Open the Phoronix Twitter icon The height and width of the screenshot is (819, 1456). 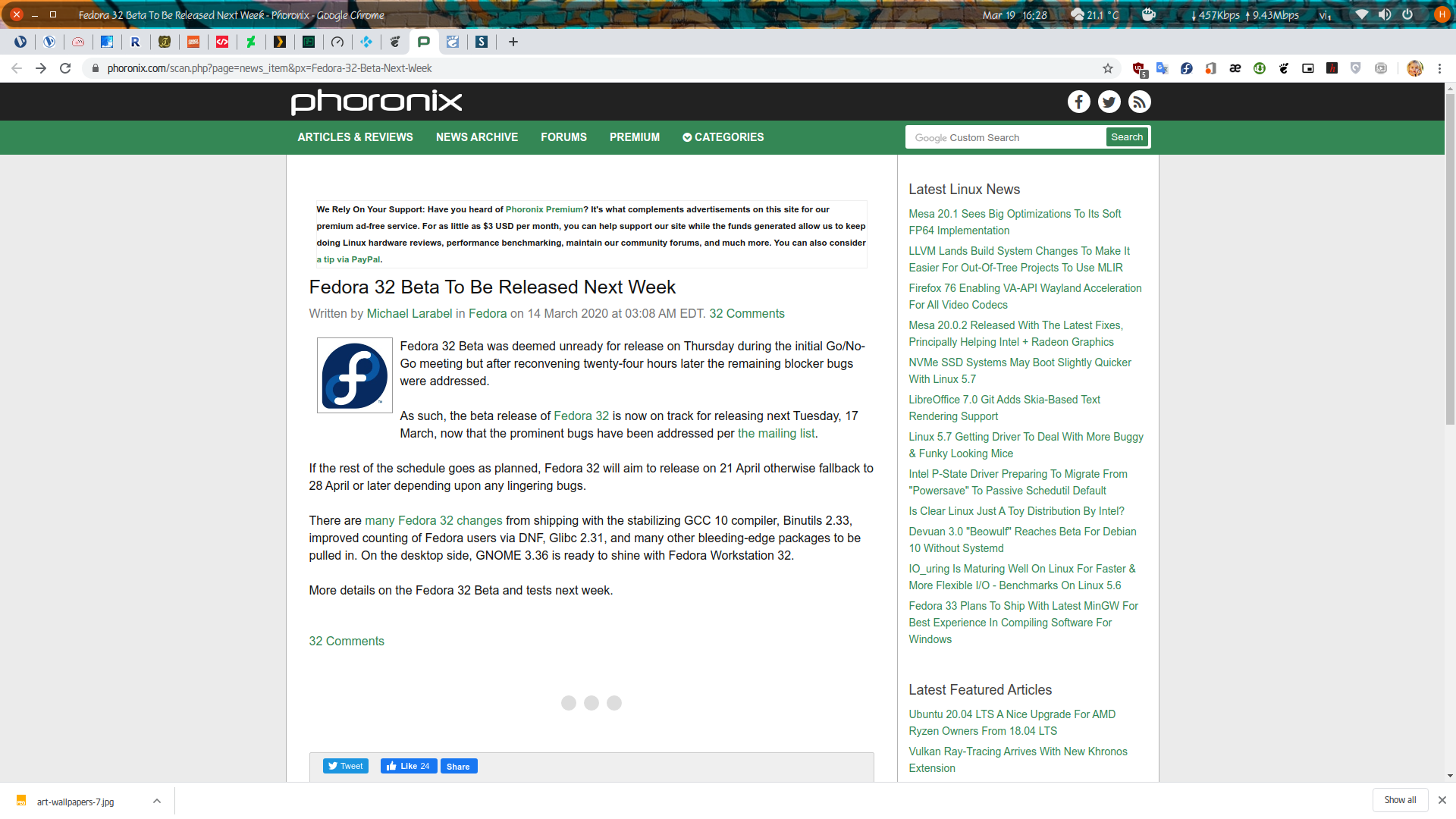[1109, 102]
